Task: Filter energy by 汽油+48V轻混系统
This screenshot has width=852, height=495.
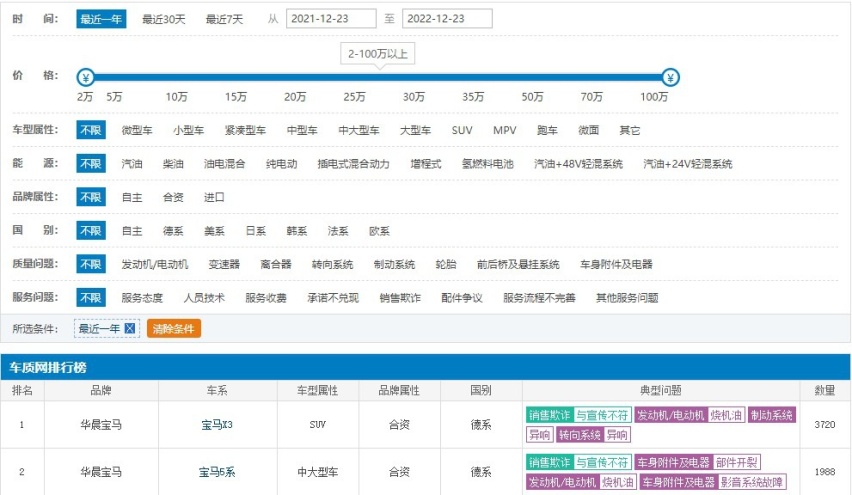Action: click(x=579, y=164)
